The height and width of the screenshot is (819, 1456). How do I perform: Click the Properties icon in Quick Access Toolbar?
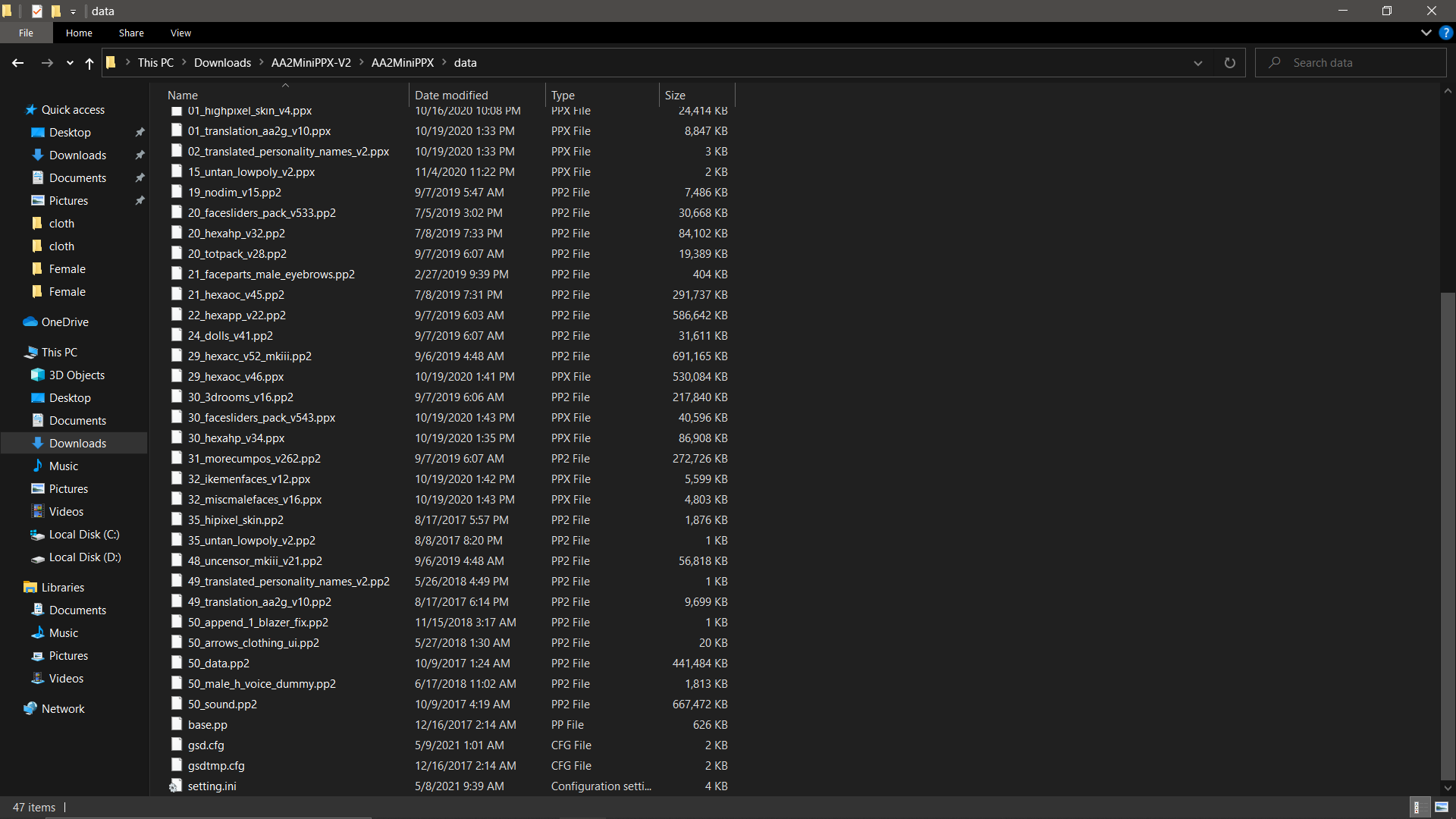pos(36,11)
